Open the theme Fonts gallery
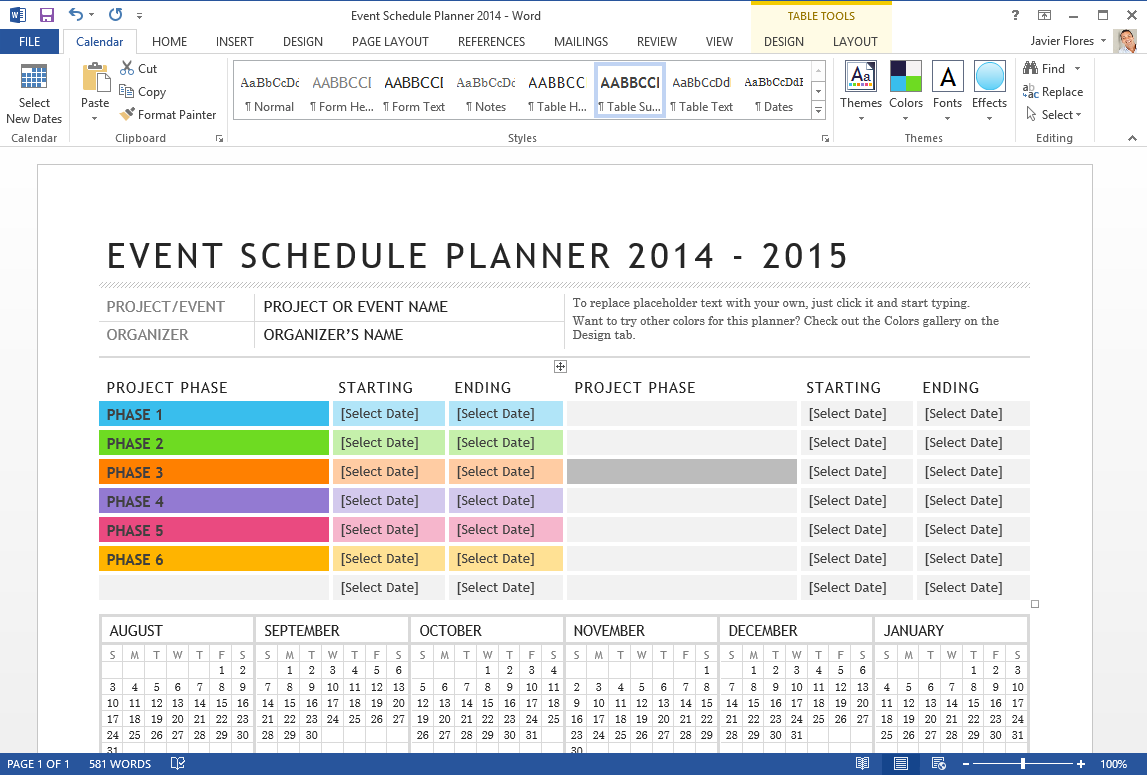The width and height of the screenshot is (1147, 775). 947,91
